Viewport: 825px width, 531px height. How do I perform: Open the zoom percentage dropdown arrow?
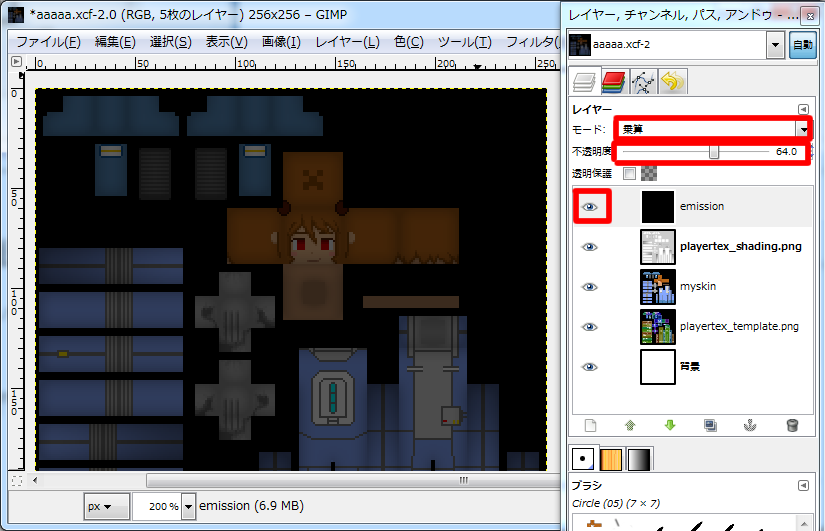[x=188, y=506]
